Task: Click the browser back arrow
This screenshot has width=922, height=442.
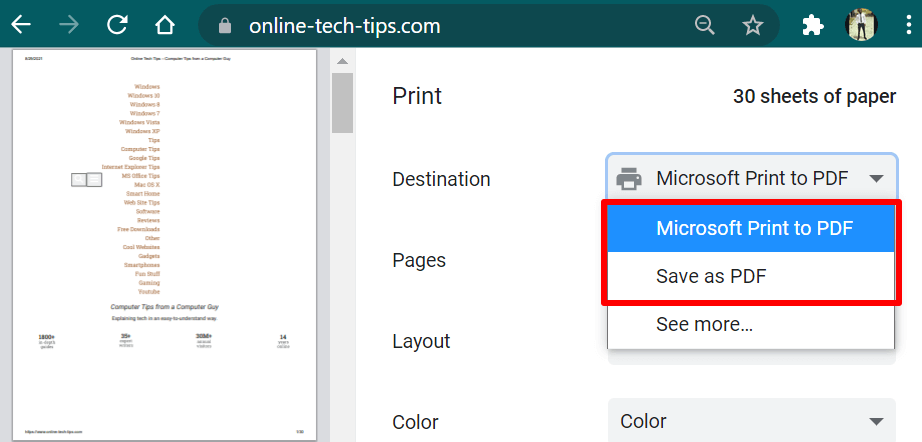Action: click(x=21, y=25)
